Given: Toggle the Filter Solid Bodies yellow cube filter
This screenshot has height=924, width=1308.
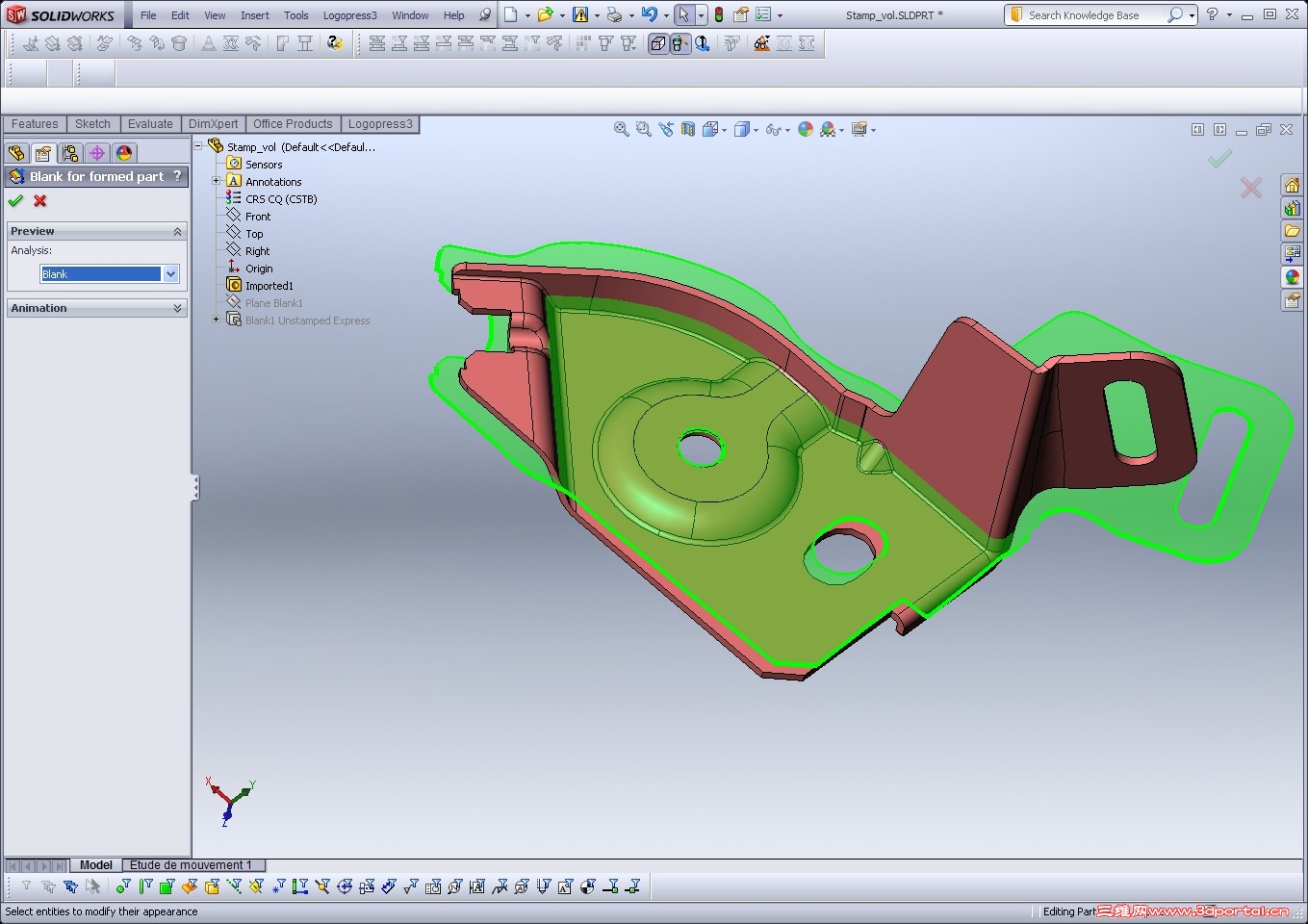Looking at the screenshot, I should 212,886.
